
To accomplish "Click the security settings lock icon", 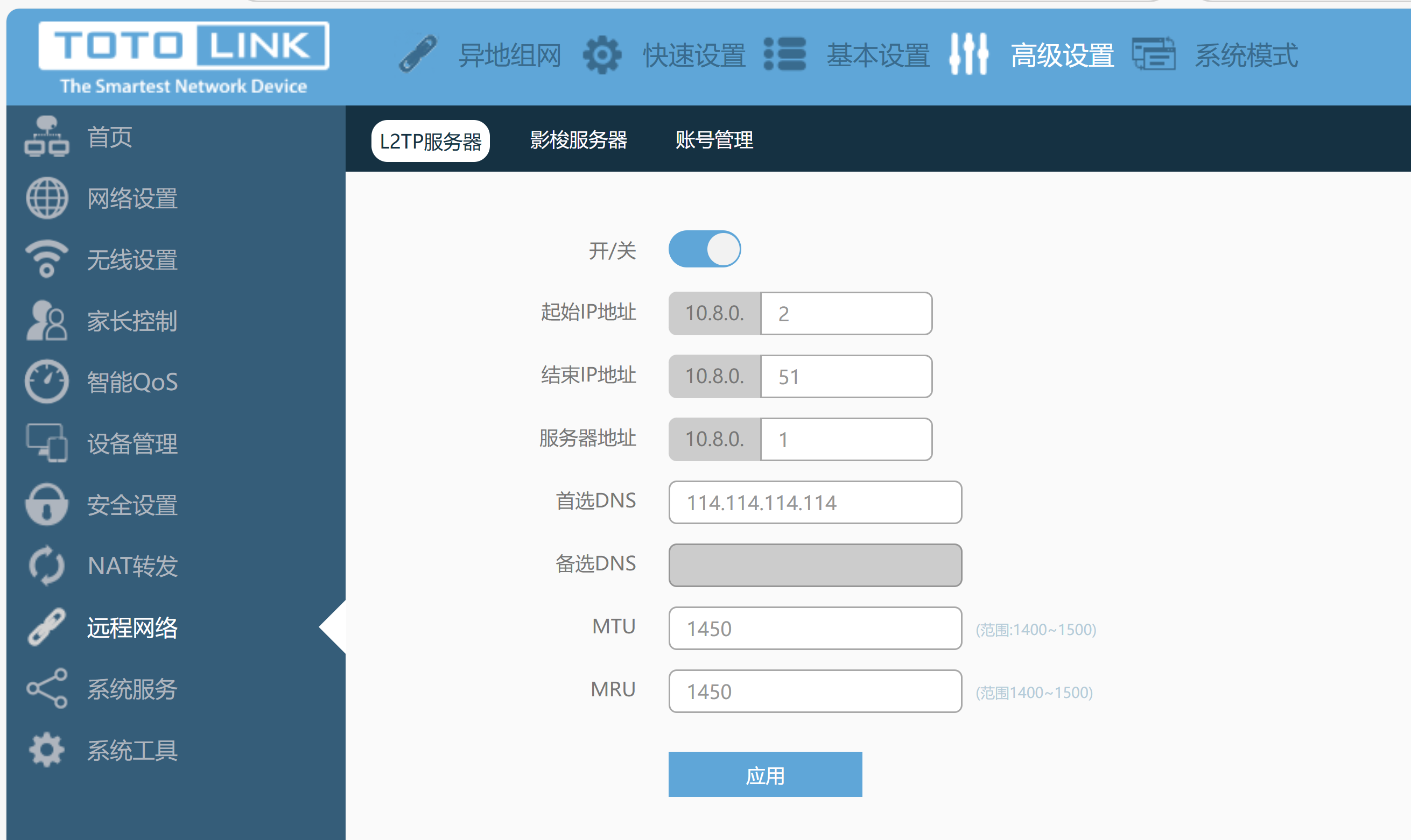I will click(46, 504).
